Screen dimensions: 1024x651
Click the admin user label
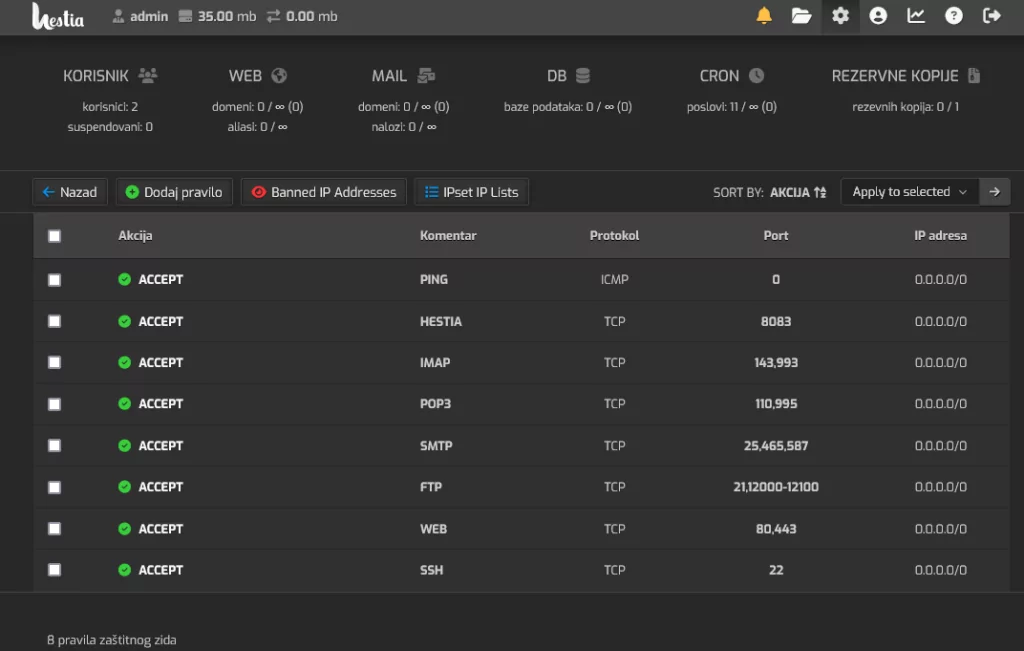tap(148, 16)
